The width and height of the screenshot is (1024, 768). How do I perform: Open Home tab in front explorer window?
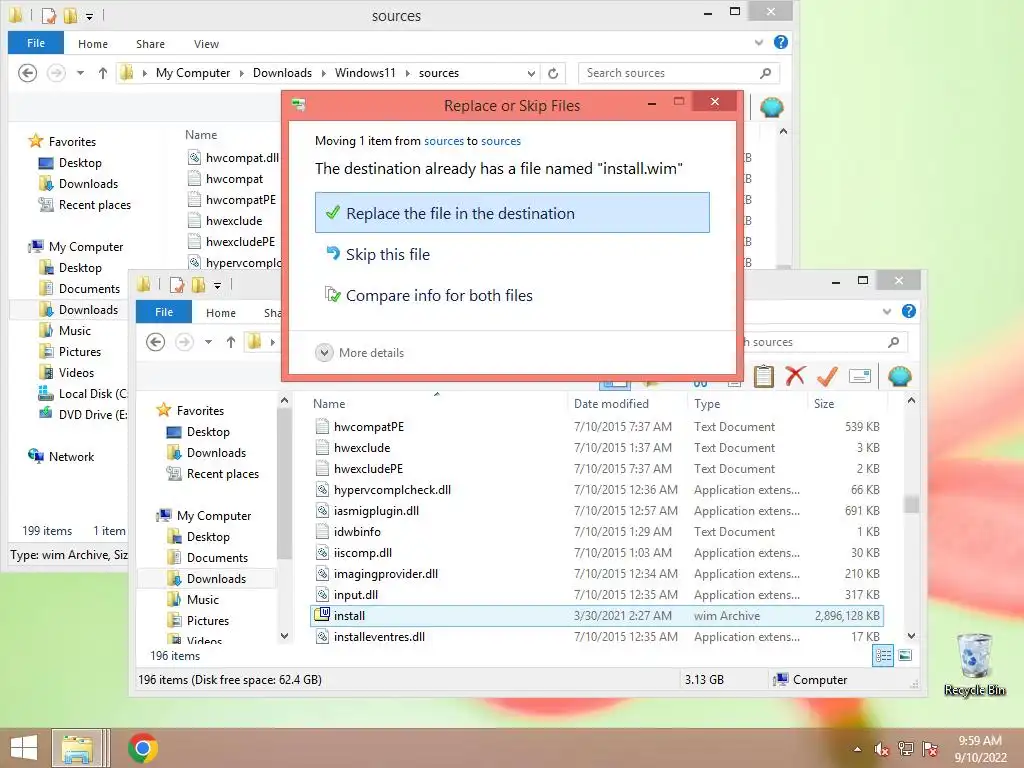tap(221, 313)
